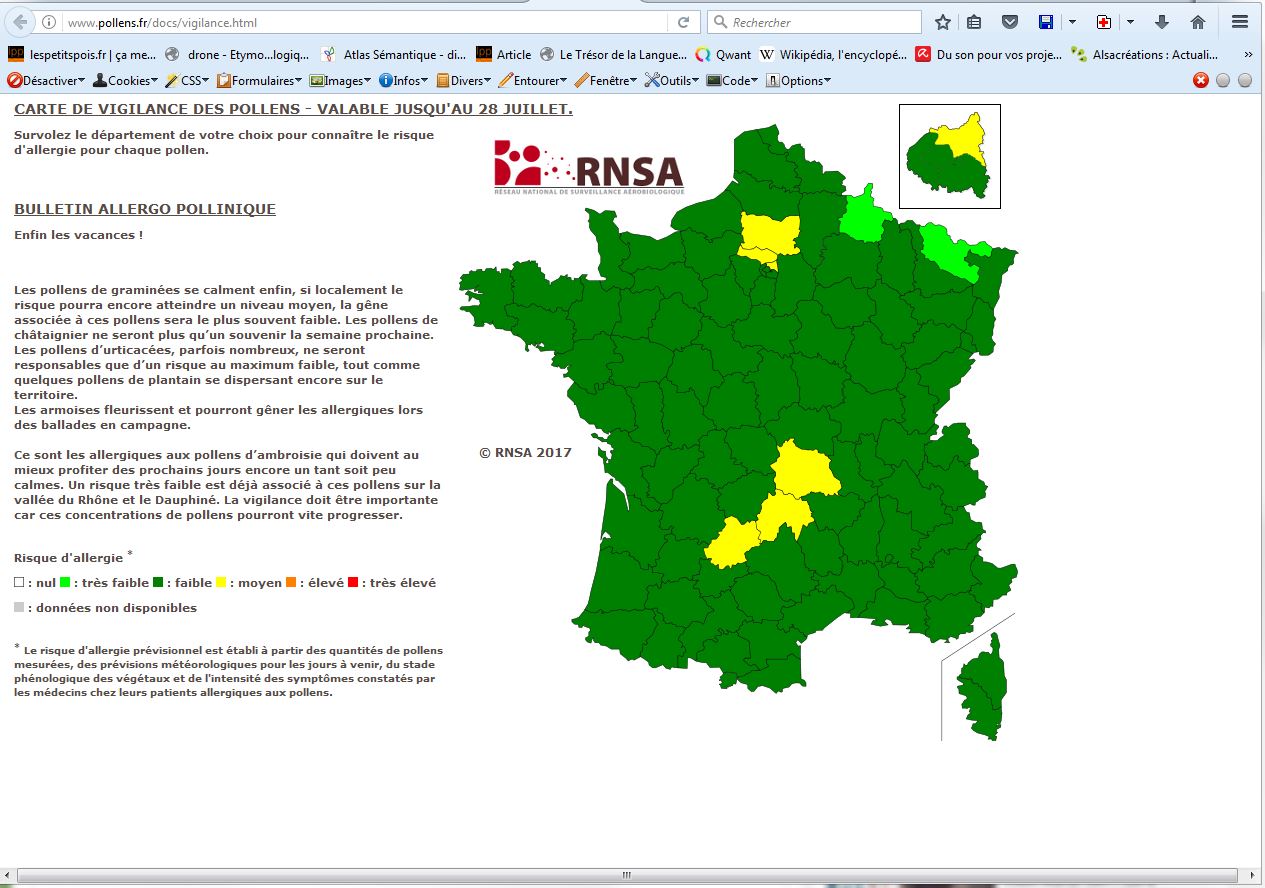Viewport: 1265px width, 888px height.
Task: Open the Désactiver dropdown menu
Action: (48, 81)
